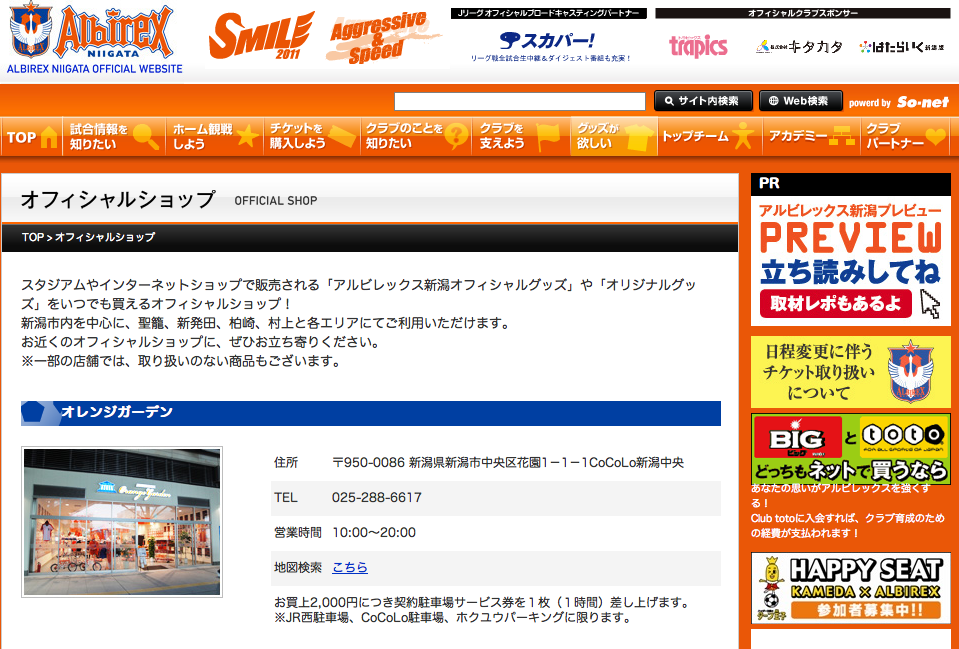The width and height of the screenshot is (959, 649).
Task: Open the SMILE 2011 banner
Action: tap(261, 36)
